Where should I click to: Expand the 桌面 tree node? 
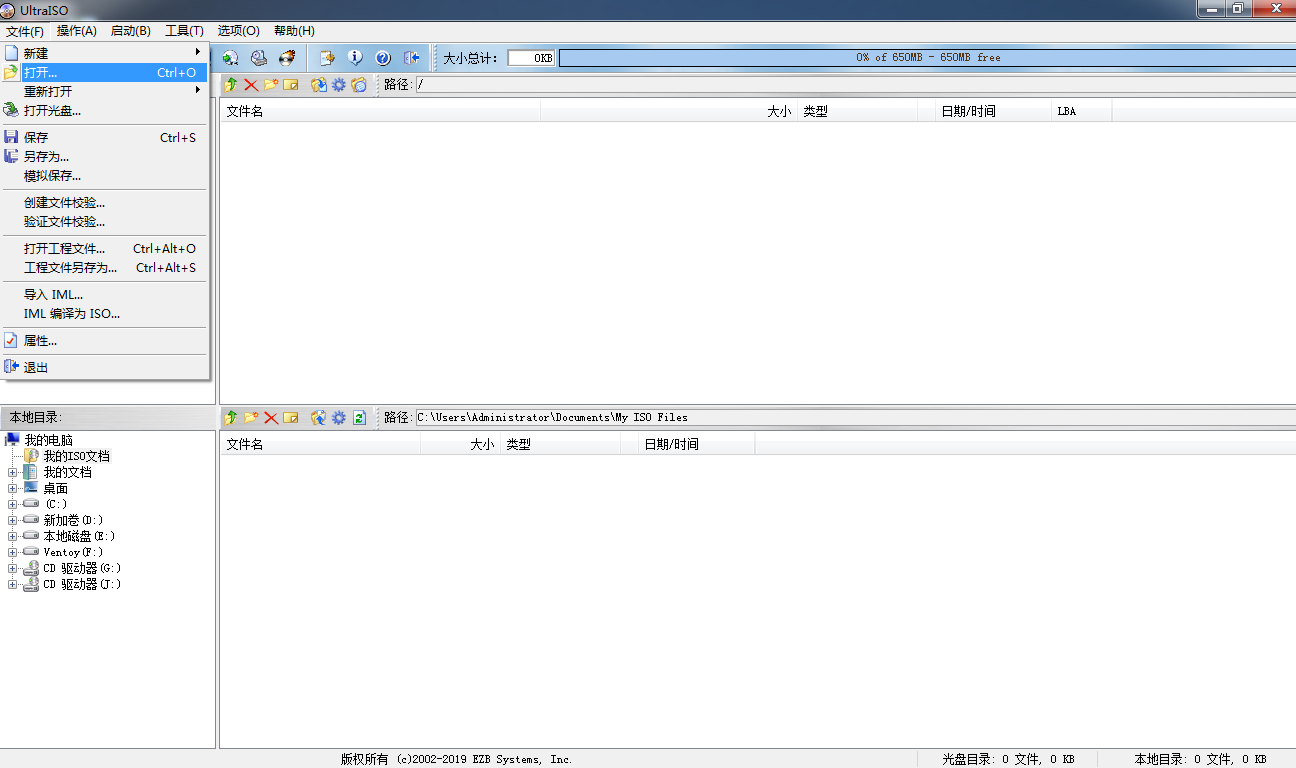pyautogui.click(x=12, y=488)
